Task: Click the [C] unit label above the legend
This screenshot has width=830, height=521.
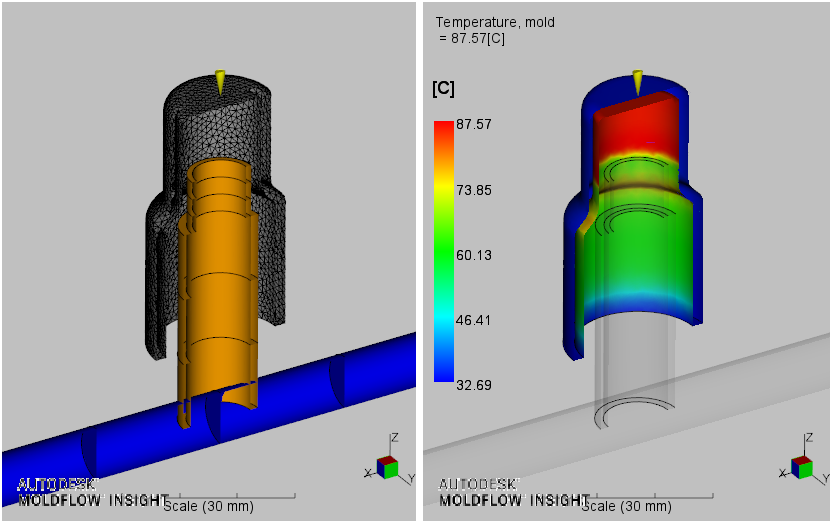Action: click(443, 88)
